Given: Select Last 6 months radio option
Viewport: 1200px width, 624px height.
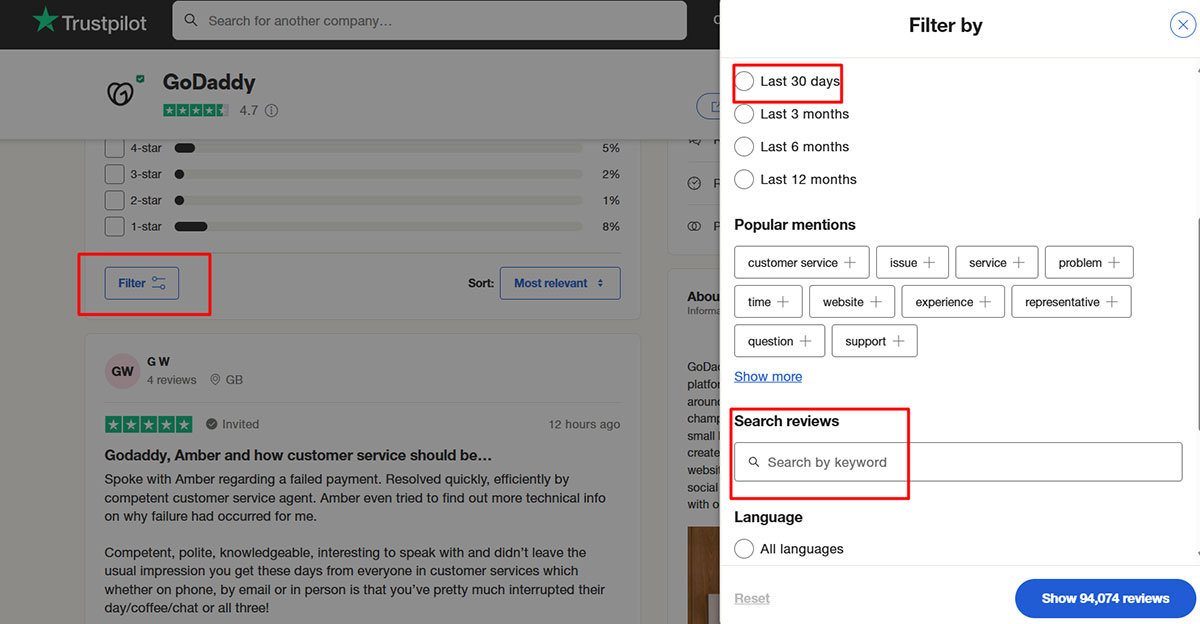Looking at the screenshot, I should (744, 147).
